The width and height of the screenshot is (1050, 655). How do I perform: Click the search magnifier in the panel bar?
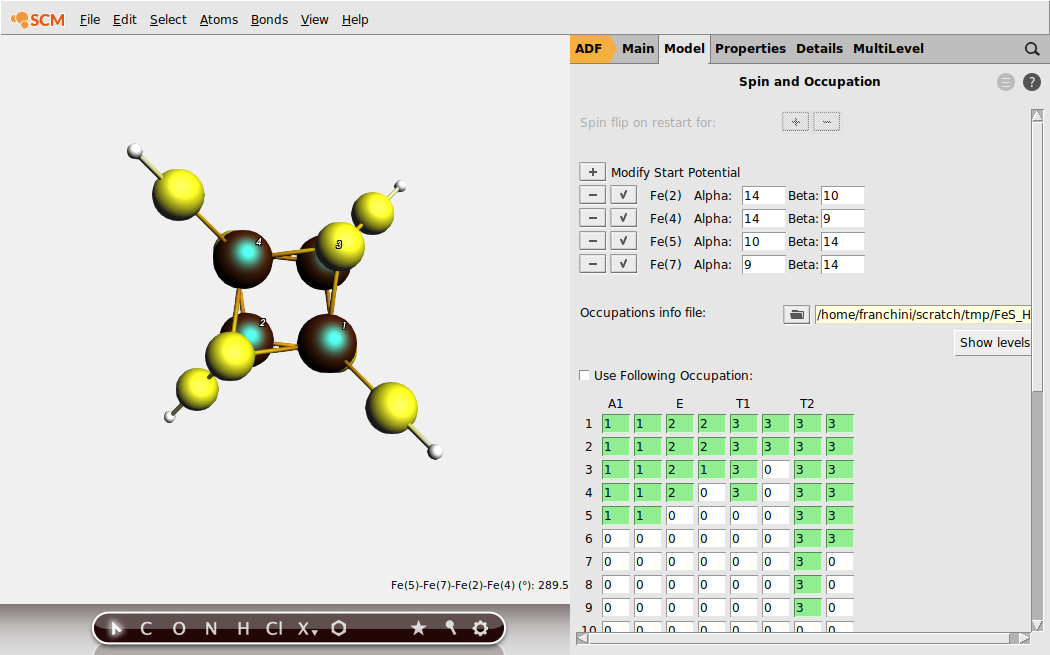click(1032, 48)
